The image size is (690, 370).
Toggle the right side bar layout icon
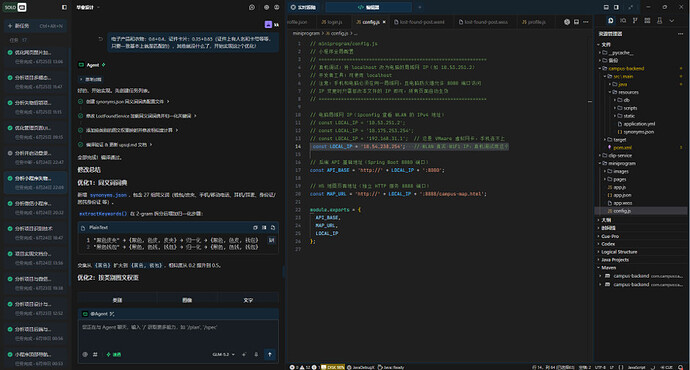(x=616, y=7)
